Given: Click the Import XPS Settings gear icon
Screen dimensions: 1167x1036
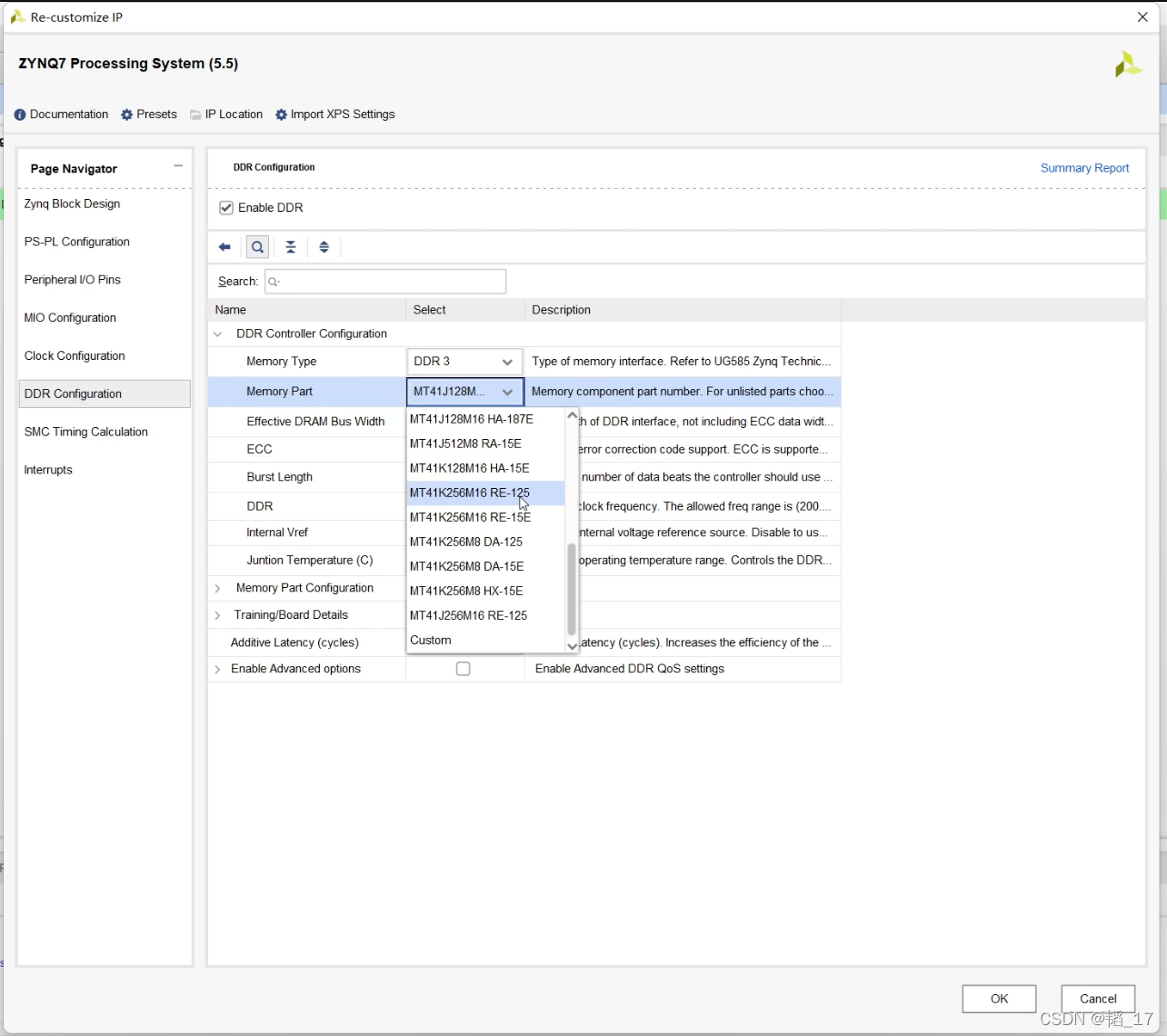Looking at the screenshot, I should click(x=282, y=115).
